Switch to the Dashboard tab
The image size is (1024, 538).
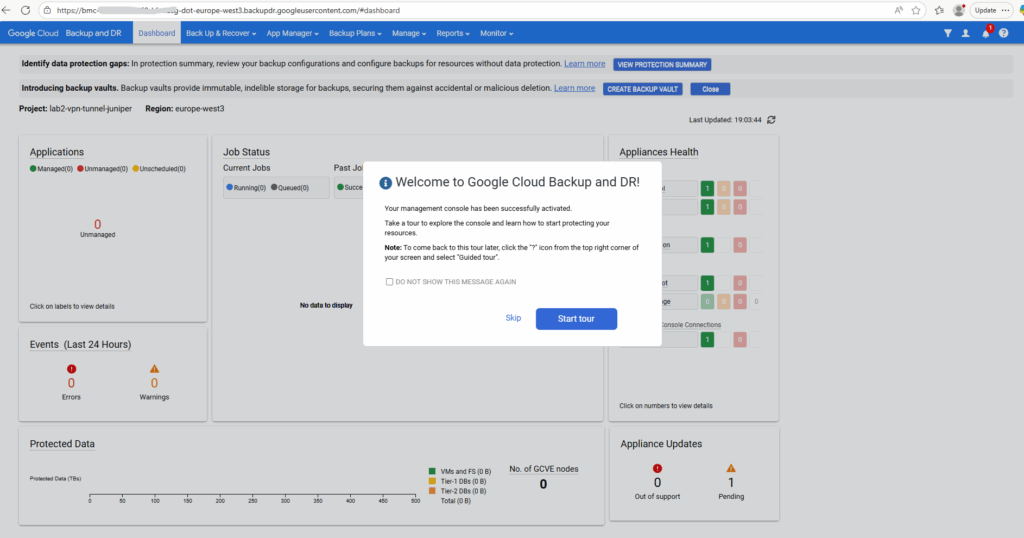point(157,33)
